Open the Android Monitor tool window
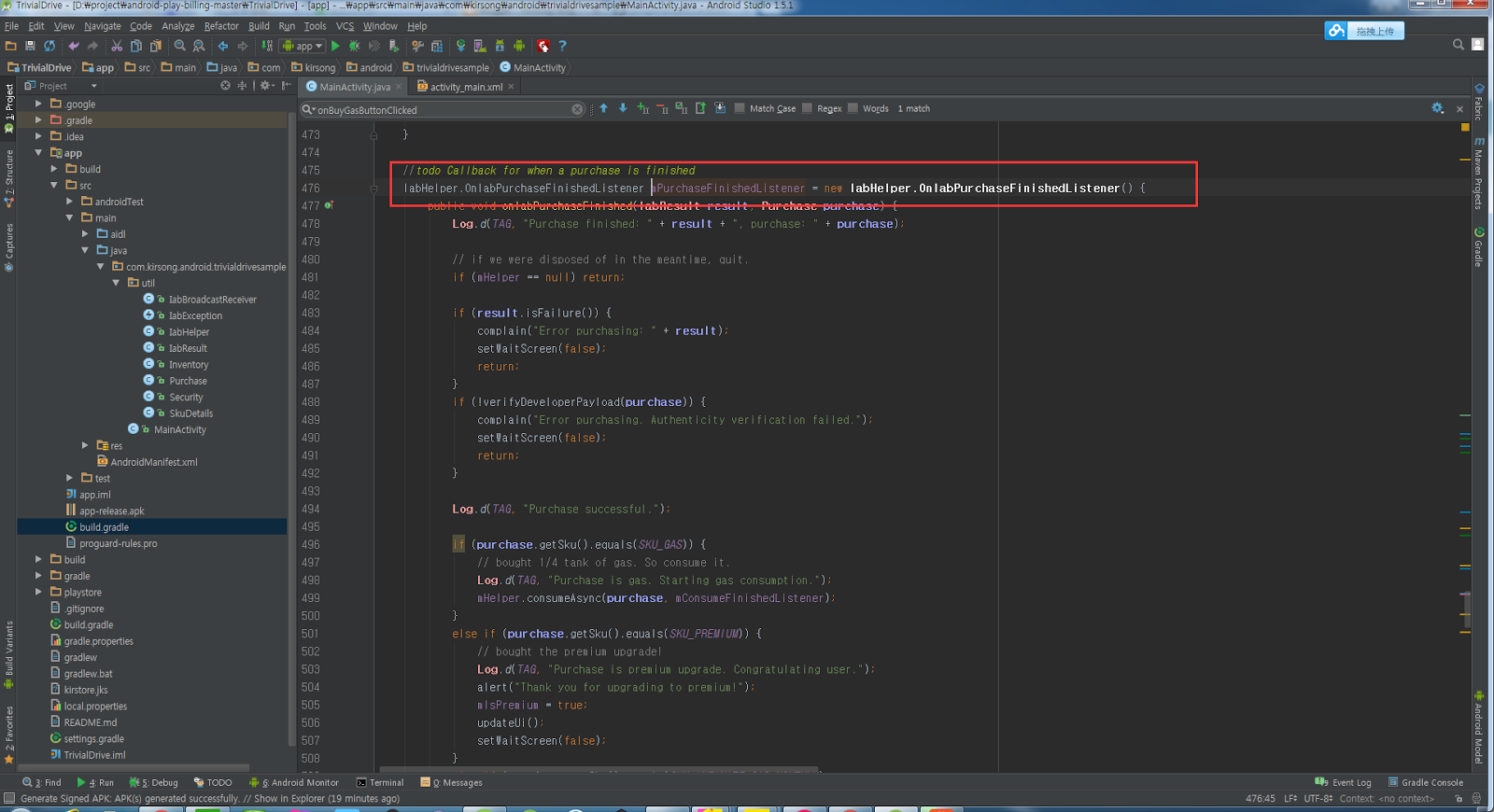 [x=294, y=782]
